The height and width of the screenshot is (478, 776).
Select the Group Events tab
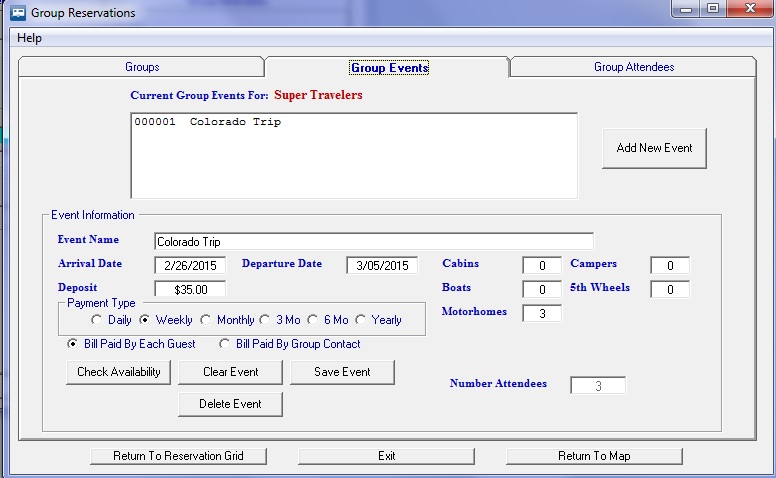coord(389,68)
